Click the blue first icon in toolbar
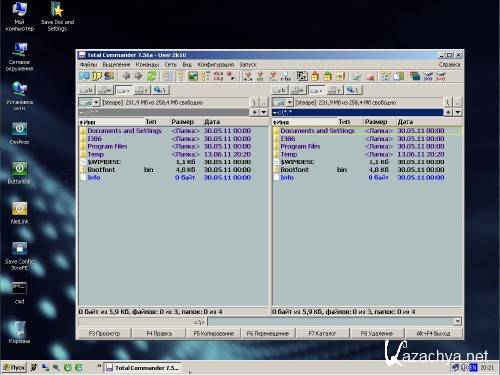The width and height of the screenshot is (500, 375). [84, 76]
